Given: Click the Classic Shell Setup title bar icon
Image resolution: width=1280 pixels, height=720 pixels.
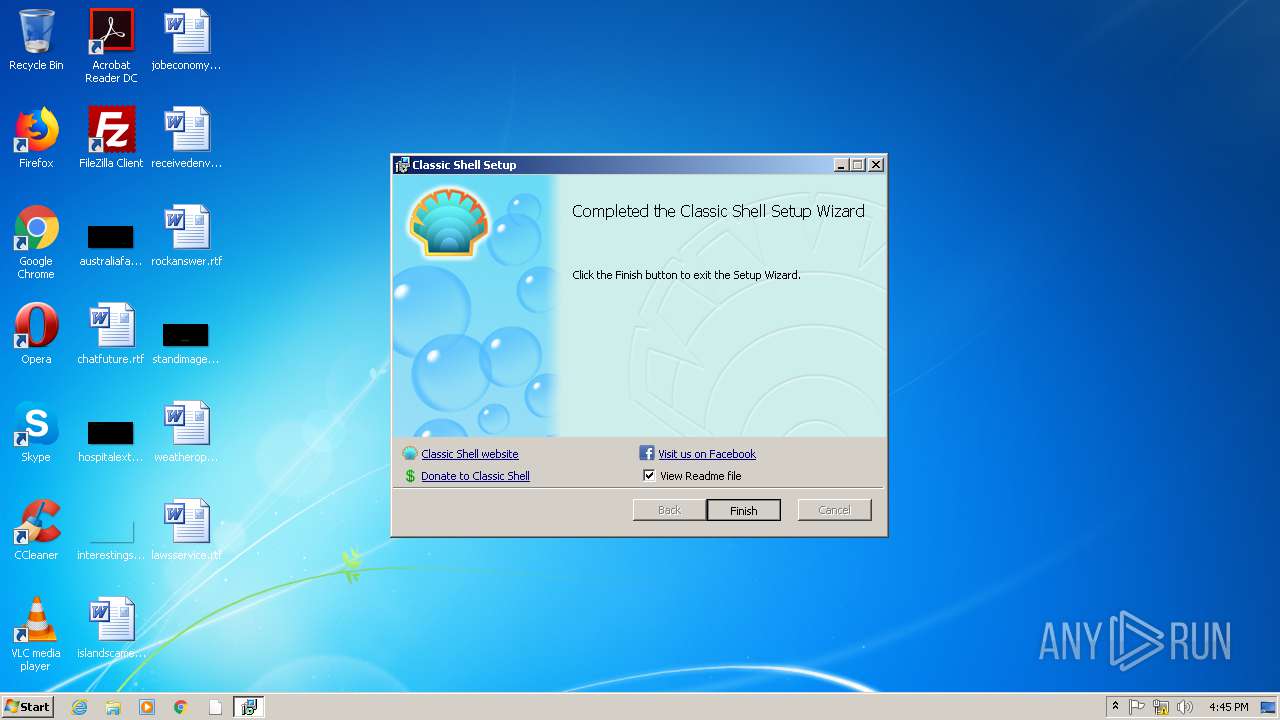Looking at the screenshot, I should click(402, 165).
